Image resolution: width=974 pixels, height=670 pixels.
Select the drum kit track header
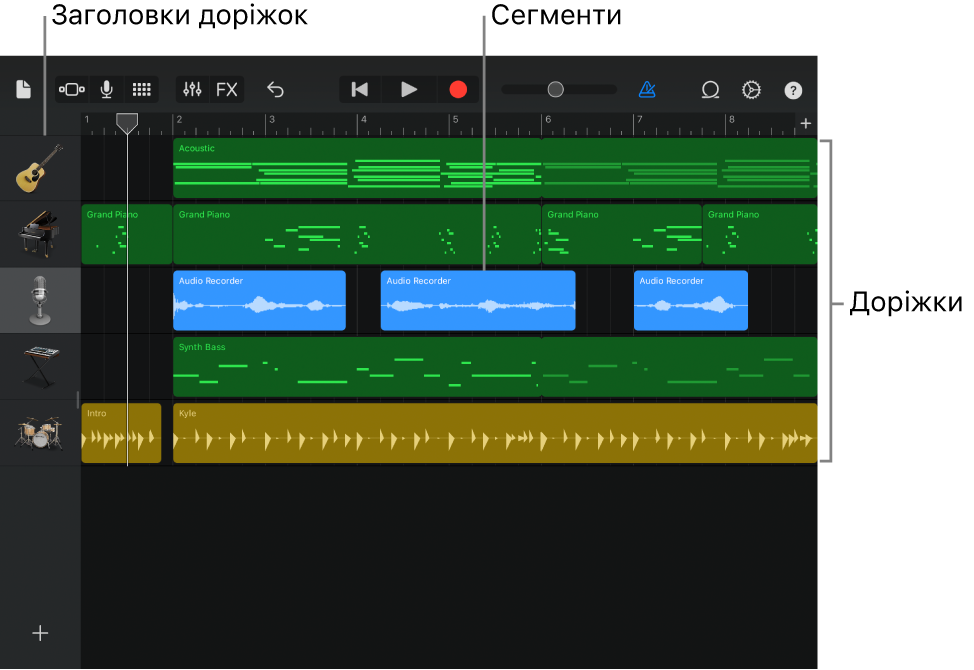coord(40,433)
